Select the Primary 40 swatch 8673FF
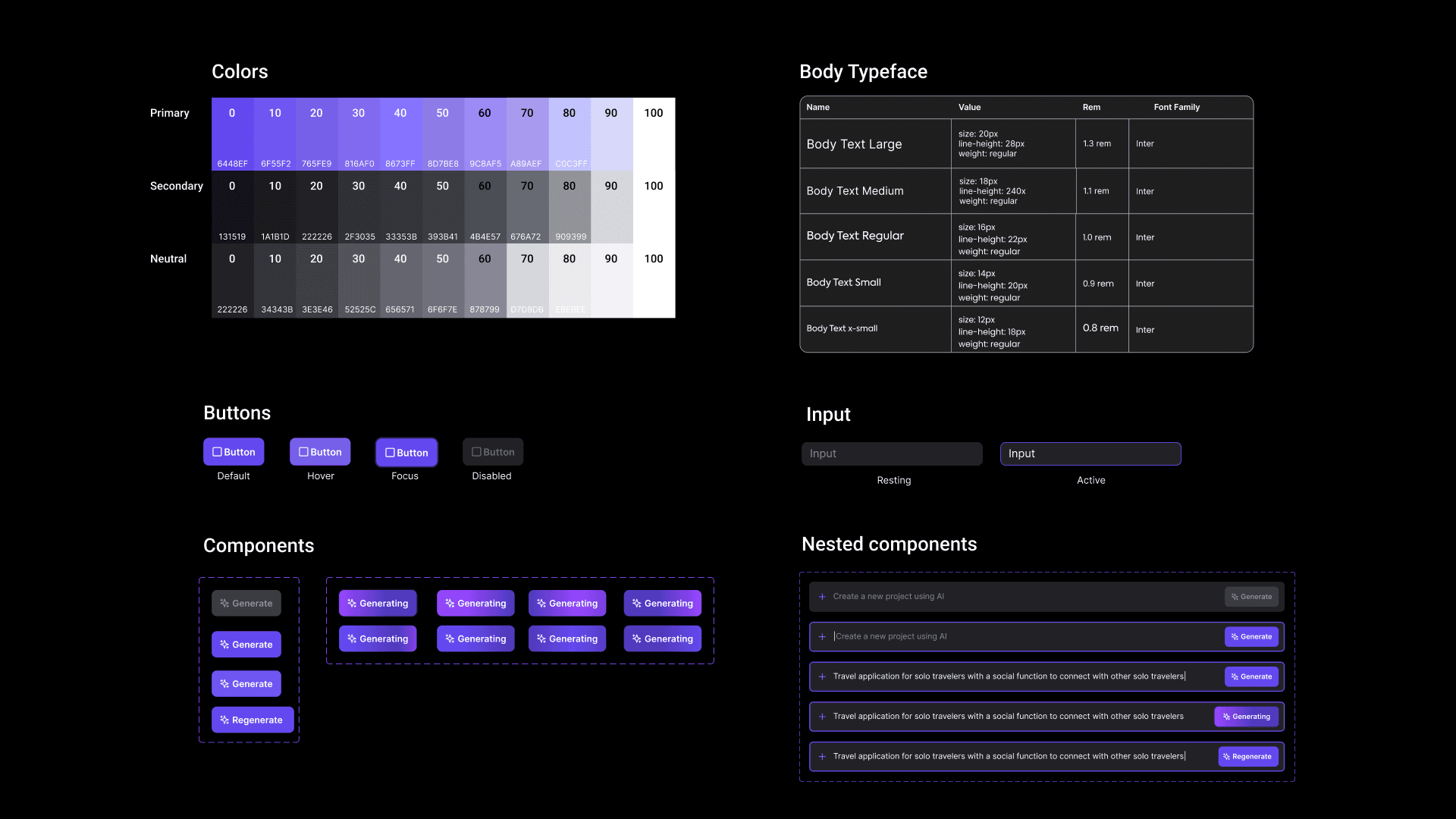This screenshot has width=1456, height=819. (x=400, y=134)
